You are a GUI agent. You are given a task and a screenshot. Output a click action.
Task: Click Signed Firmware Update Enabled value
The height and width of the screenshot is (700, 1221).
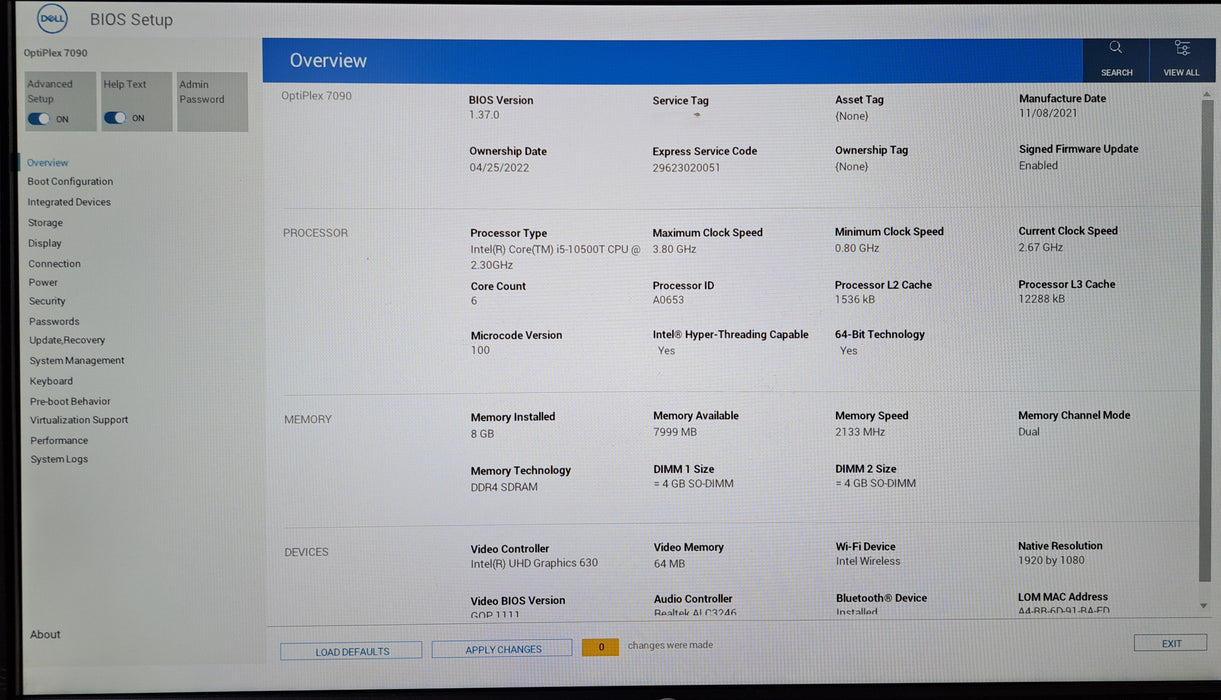1038,165
